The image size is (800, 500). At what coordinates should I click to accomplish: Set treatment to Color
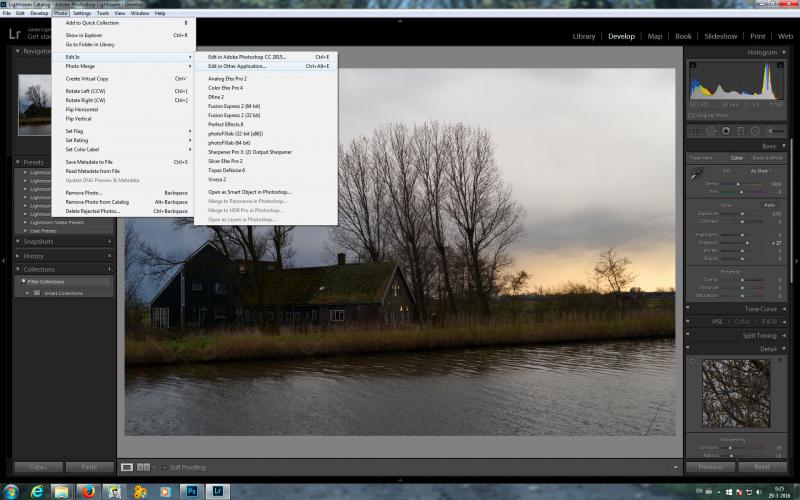coord(737,158)
